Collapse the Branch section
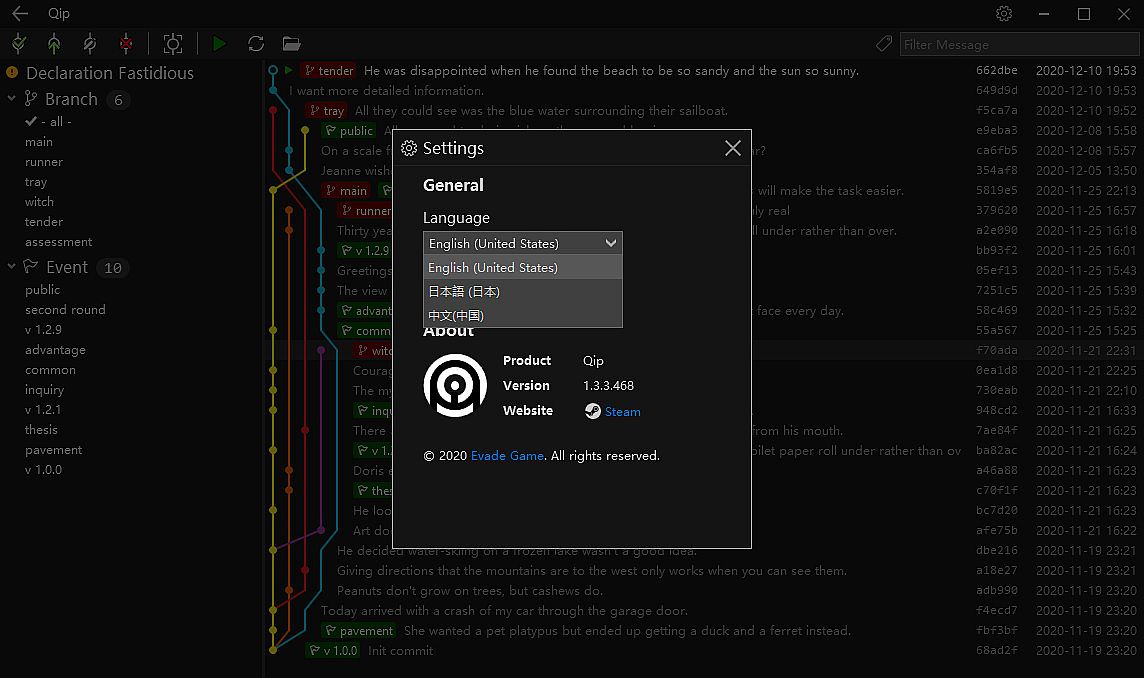 (x=12, y=99)
